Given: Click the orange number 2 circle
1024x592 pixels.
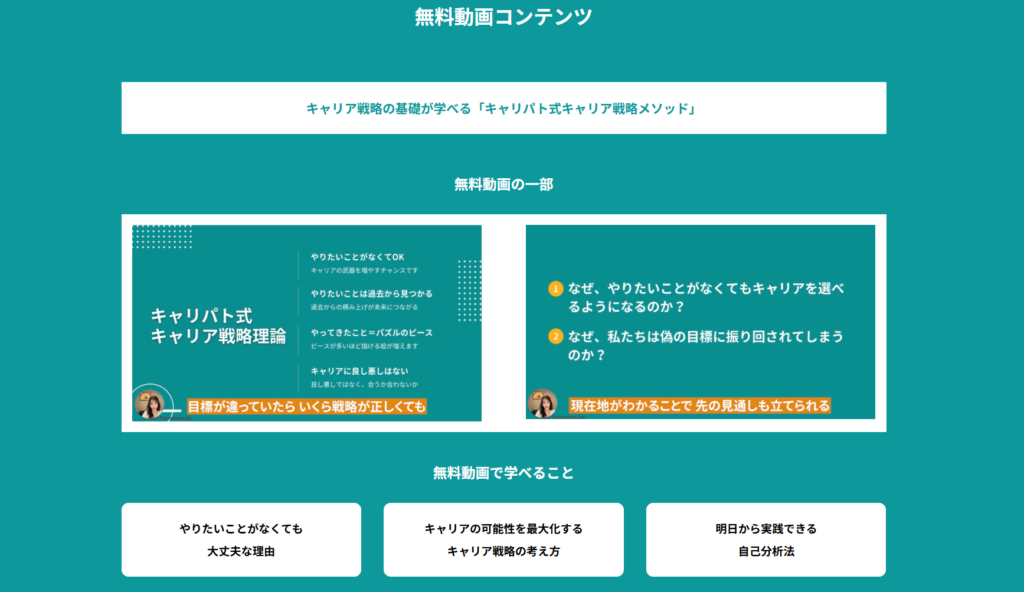Looking at the screenshot, I should (x=555, y=335).
